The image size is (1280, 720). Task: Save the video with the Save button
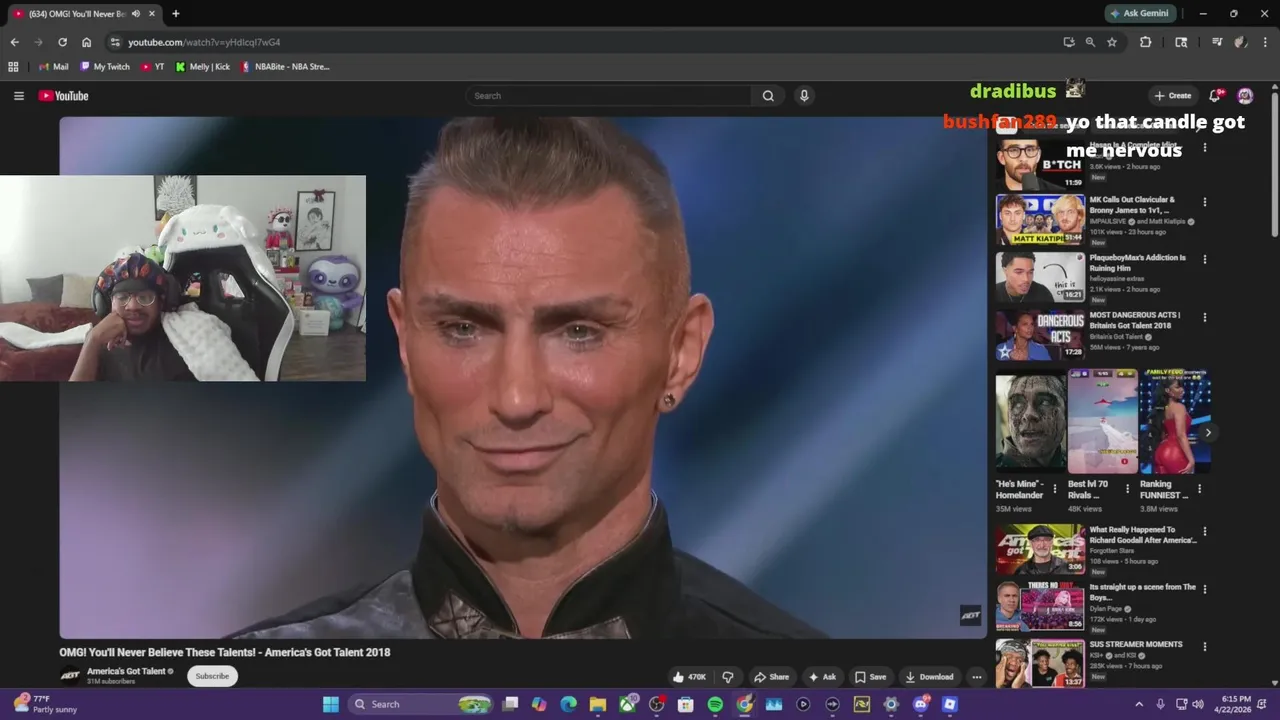click(870, 677)
